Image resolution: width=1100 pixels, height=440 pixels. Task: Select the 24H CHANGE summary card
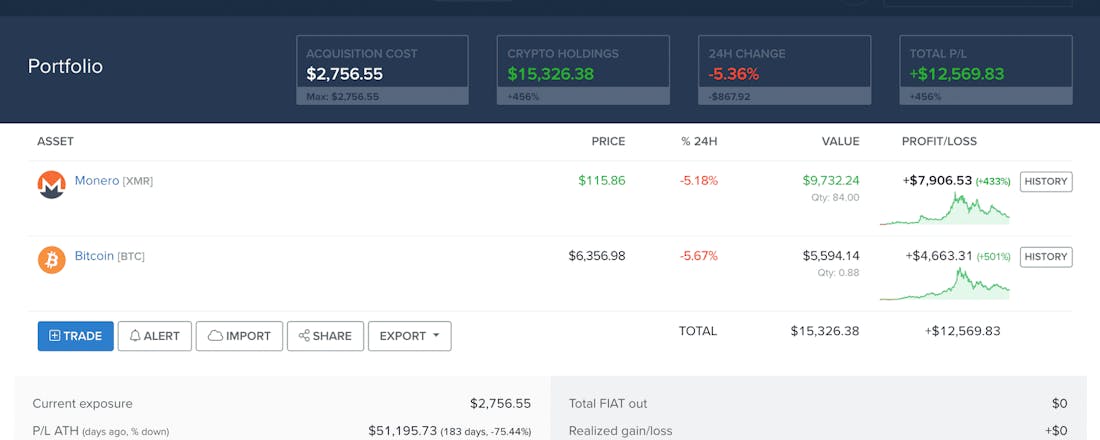click(x=784, y=70)
